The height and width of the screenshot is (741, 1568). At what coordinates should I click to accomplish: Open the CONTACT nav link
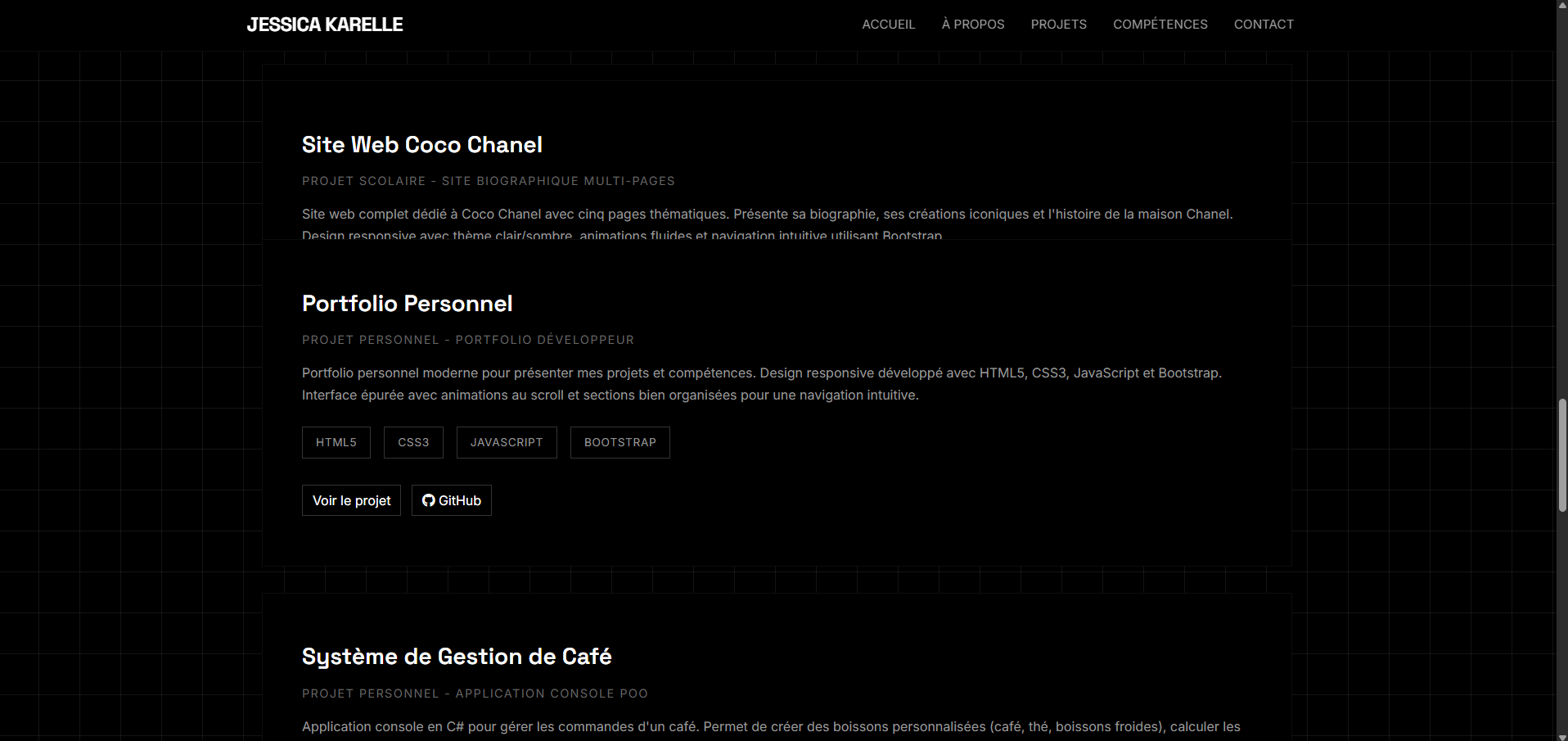point(1264,25)
